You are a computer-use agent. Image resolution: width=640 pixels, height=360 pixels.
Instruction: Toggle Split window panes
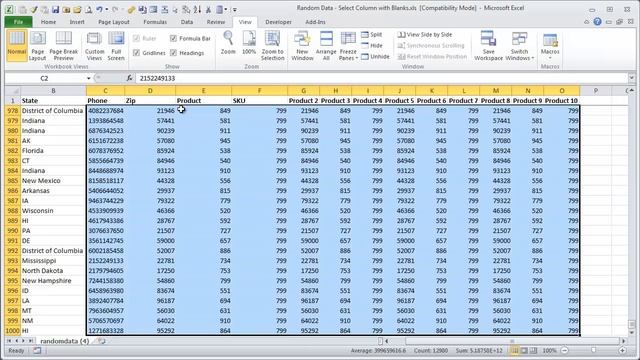(372, 35)
